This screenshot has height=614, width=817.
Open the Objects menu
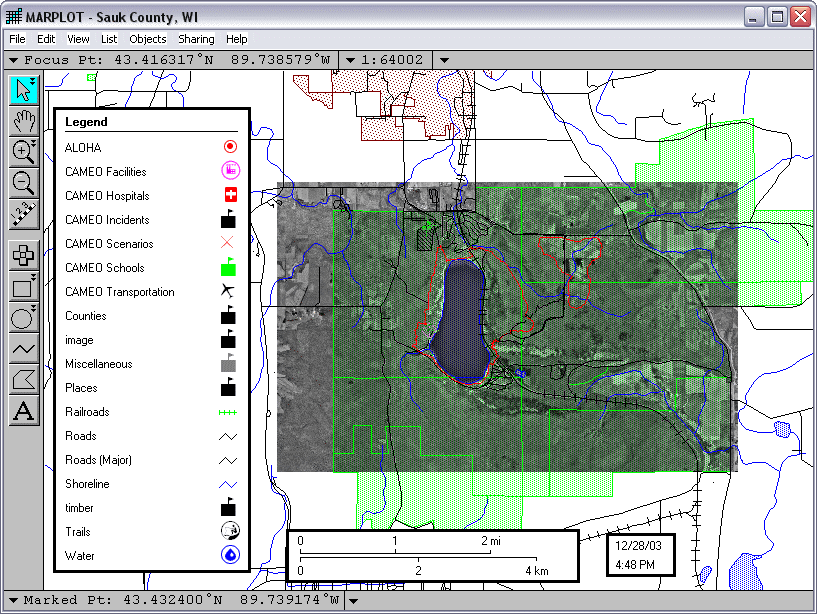(148, 39)
